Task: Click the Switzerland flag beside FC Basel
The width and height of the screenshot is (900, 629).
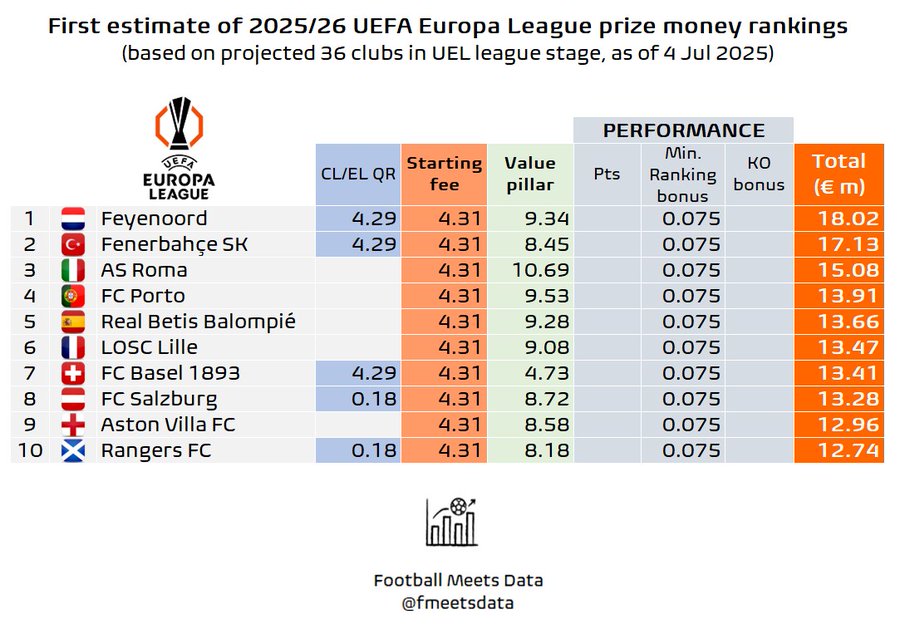Action: point(73,374)
